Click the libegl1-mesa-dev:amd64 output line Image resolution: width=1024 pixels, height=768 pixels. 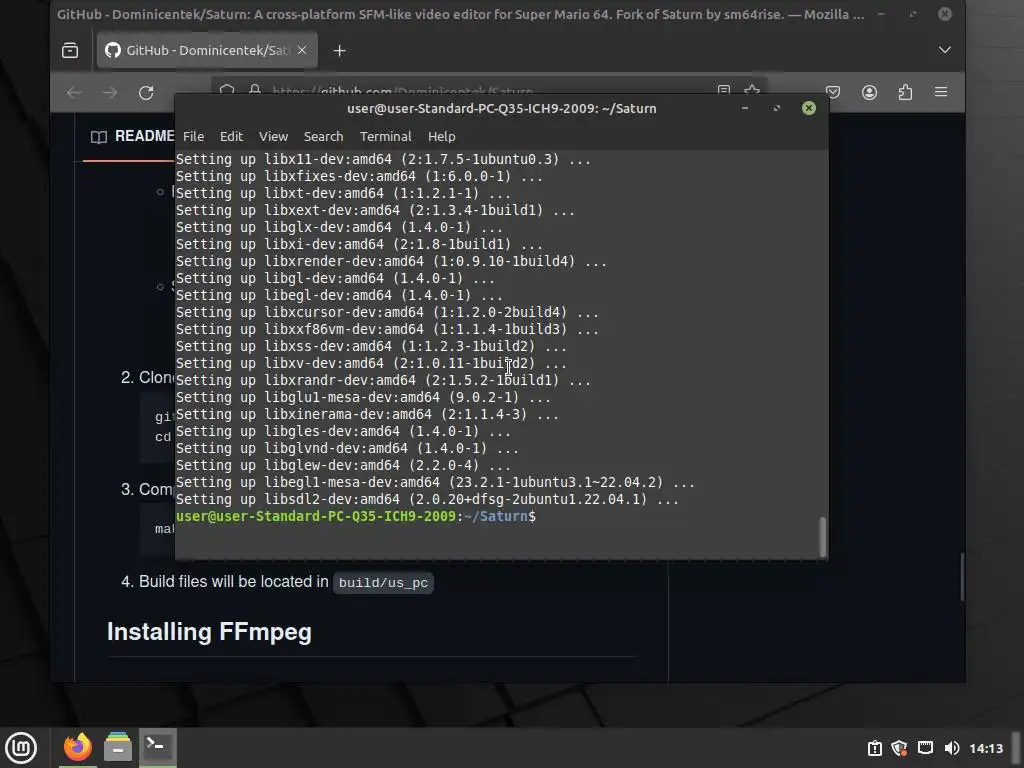435,483
